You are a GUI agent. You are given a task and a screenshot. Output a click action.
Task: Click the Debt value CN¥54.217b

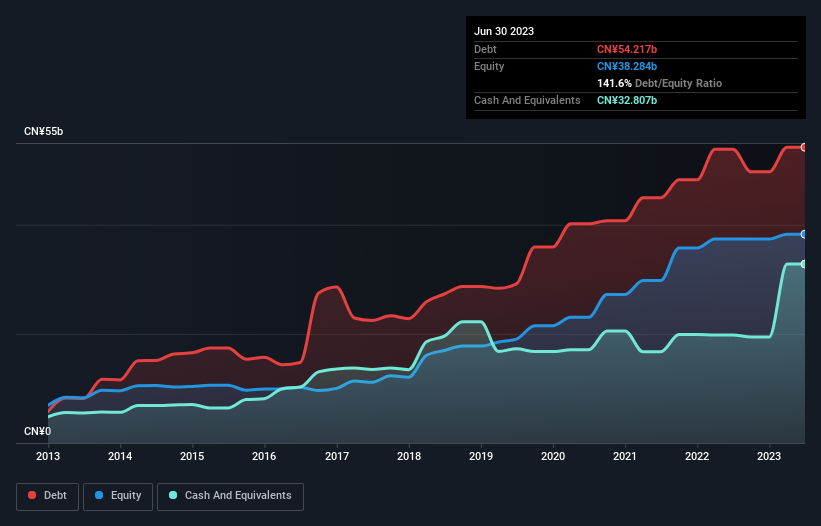627,49
